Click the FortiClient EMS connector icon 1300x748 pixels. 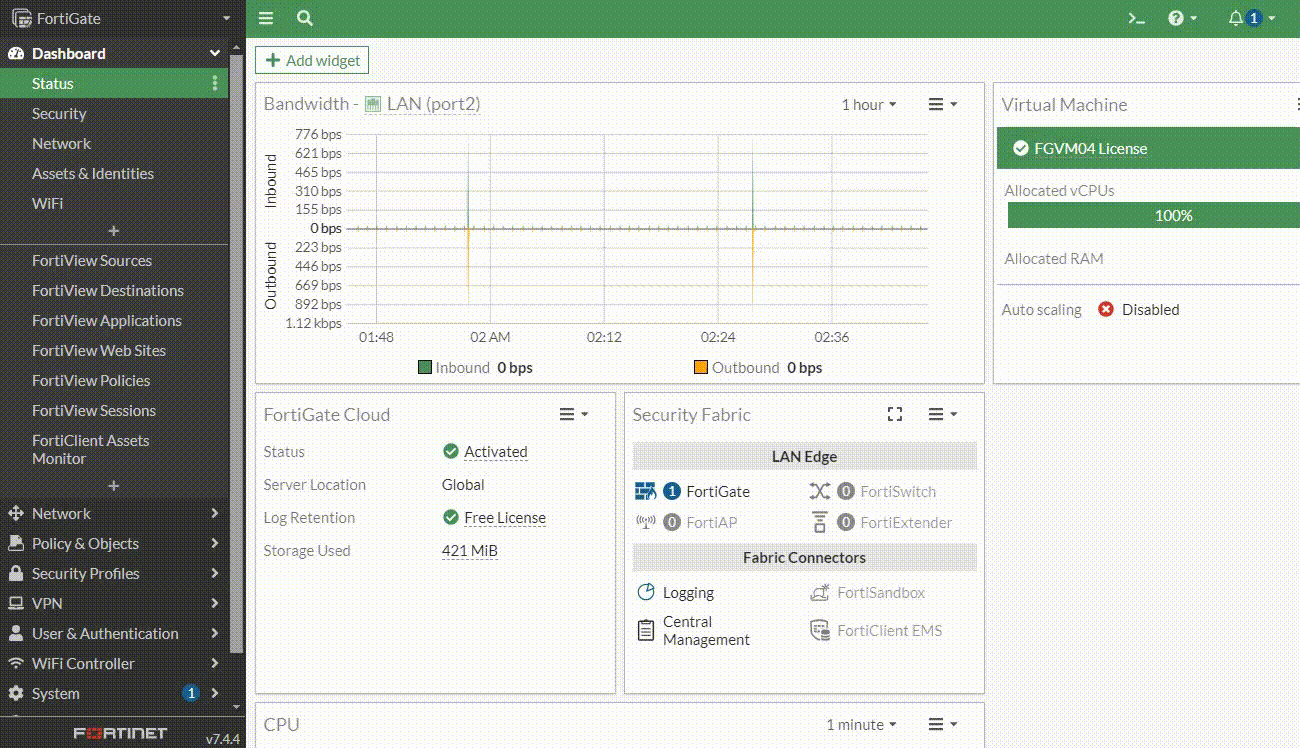820,630
